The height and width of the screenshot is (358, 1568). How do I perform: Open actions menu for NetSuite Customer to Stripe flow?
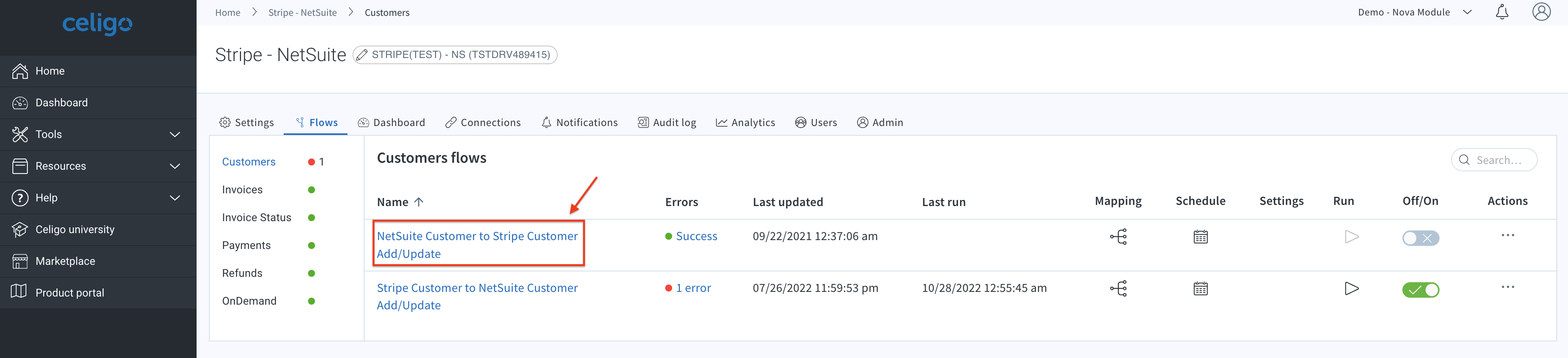(1507, 235)
